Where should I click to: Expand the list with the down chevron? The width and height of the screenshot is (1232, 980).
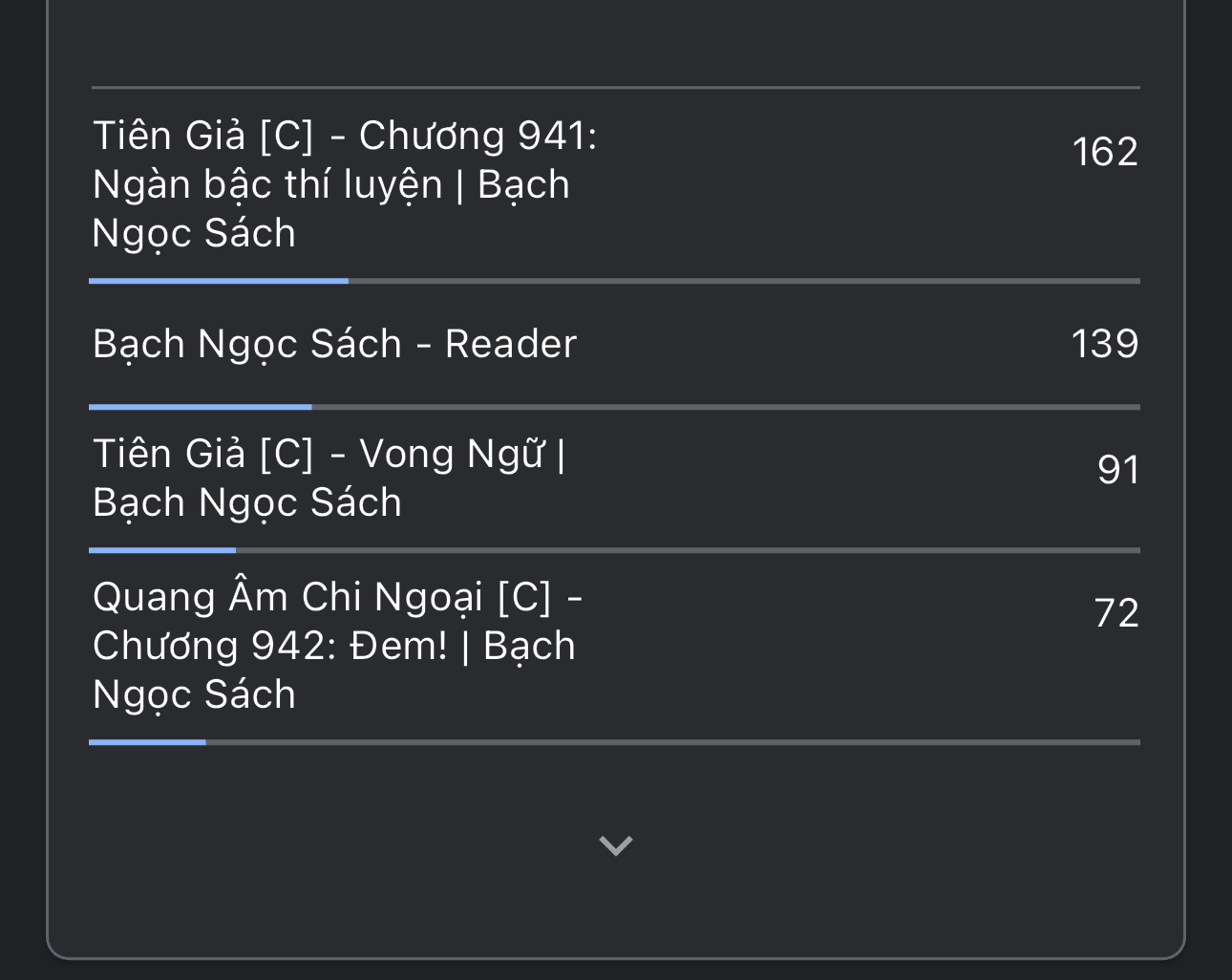(615, 845)
